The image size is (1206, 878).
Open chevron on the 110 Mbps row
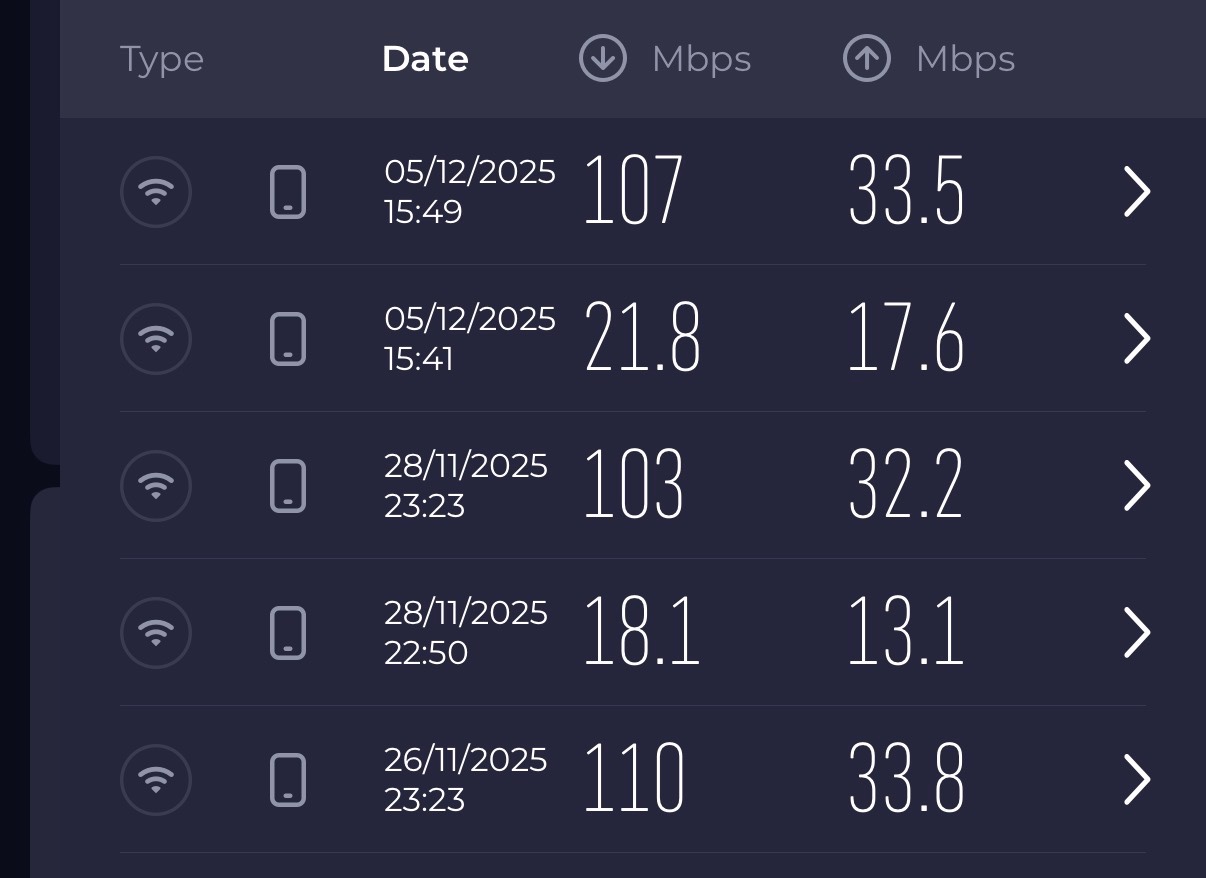(1137, 780)
